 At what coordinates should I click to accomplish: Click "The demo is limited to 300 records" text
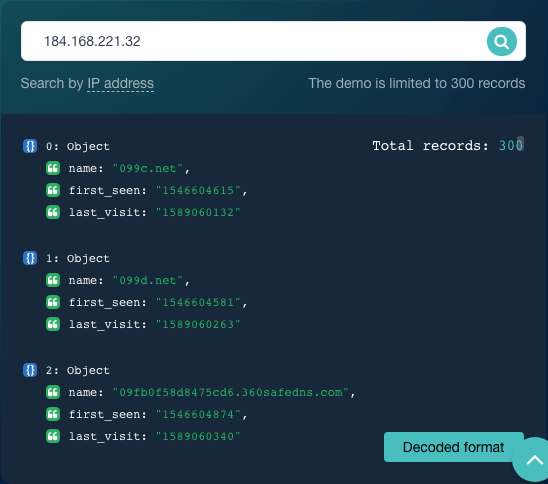tap(417, 84)
